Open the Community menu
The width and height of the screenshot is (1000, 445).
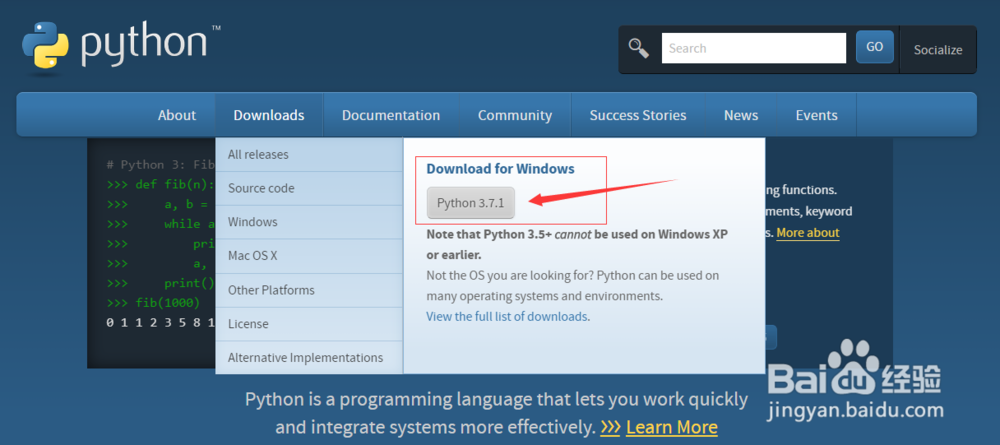tap(515, 115)
